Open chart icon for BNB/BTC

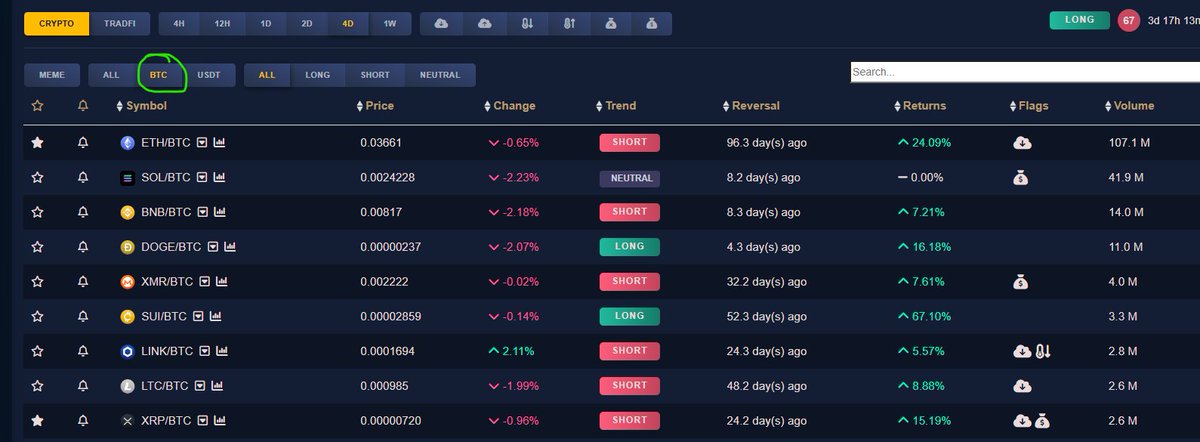220,212
